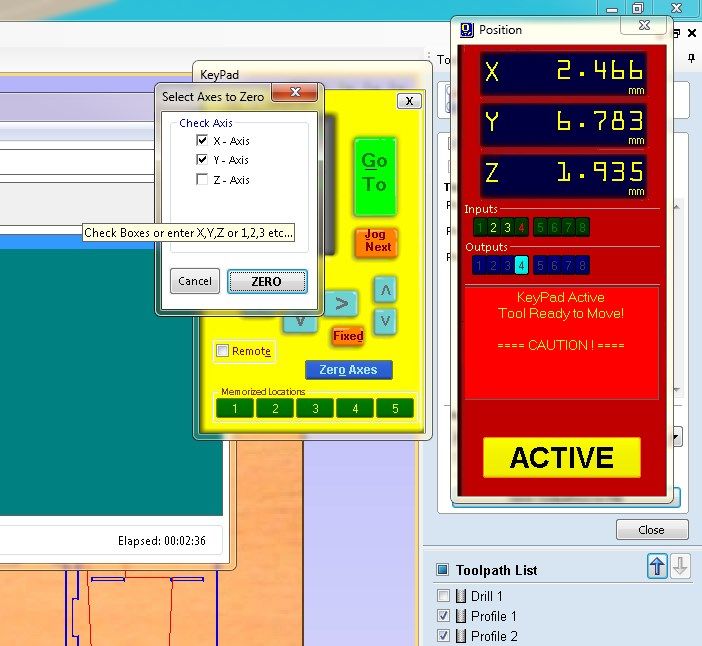The height and width of the screenshot is (646, 702).
Task: Click the Fixed button on KeyPad
Action: pyautogui.click(x=348, y=336)
